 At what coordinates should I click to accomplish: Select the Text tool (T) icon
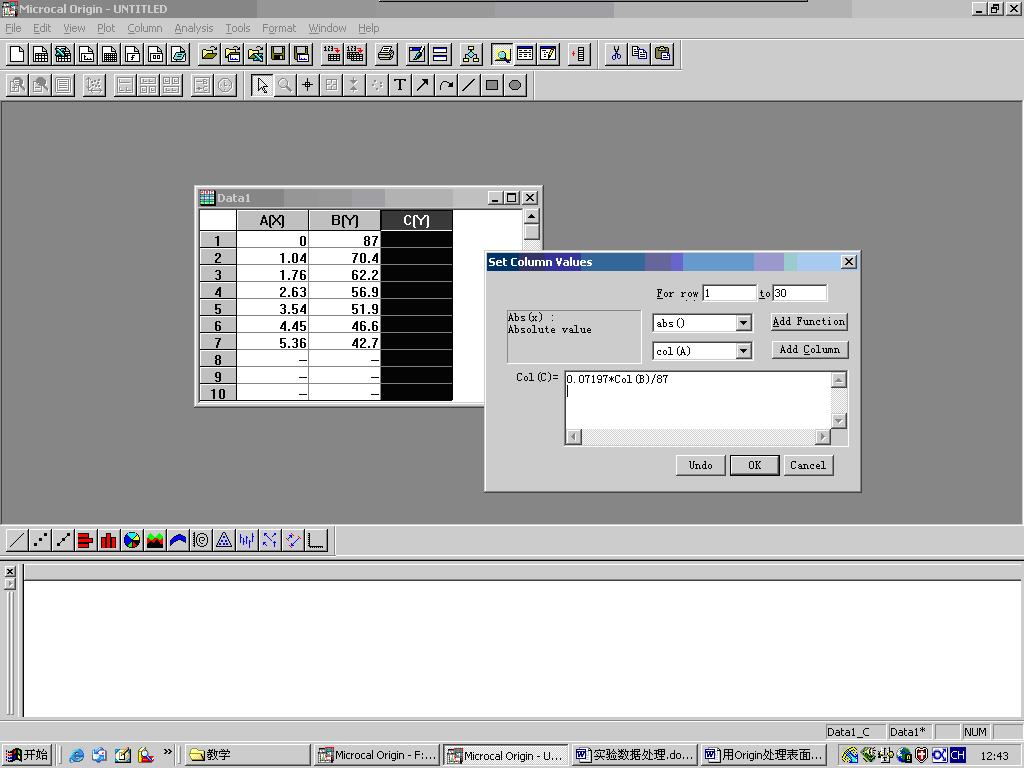pyautogui.click(x=400, y=85)
